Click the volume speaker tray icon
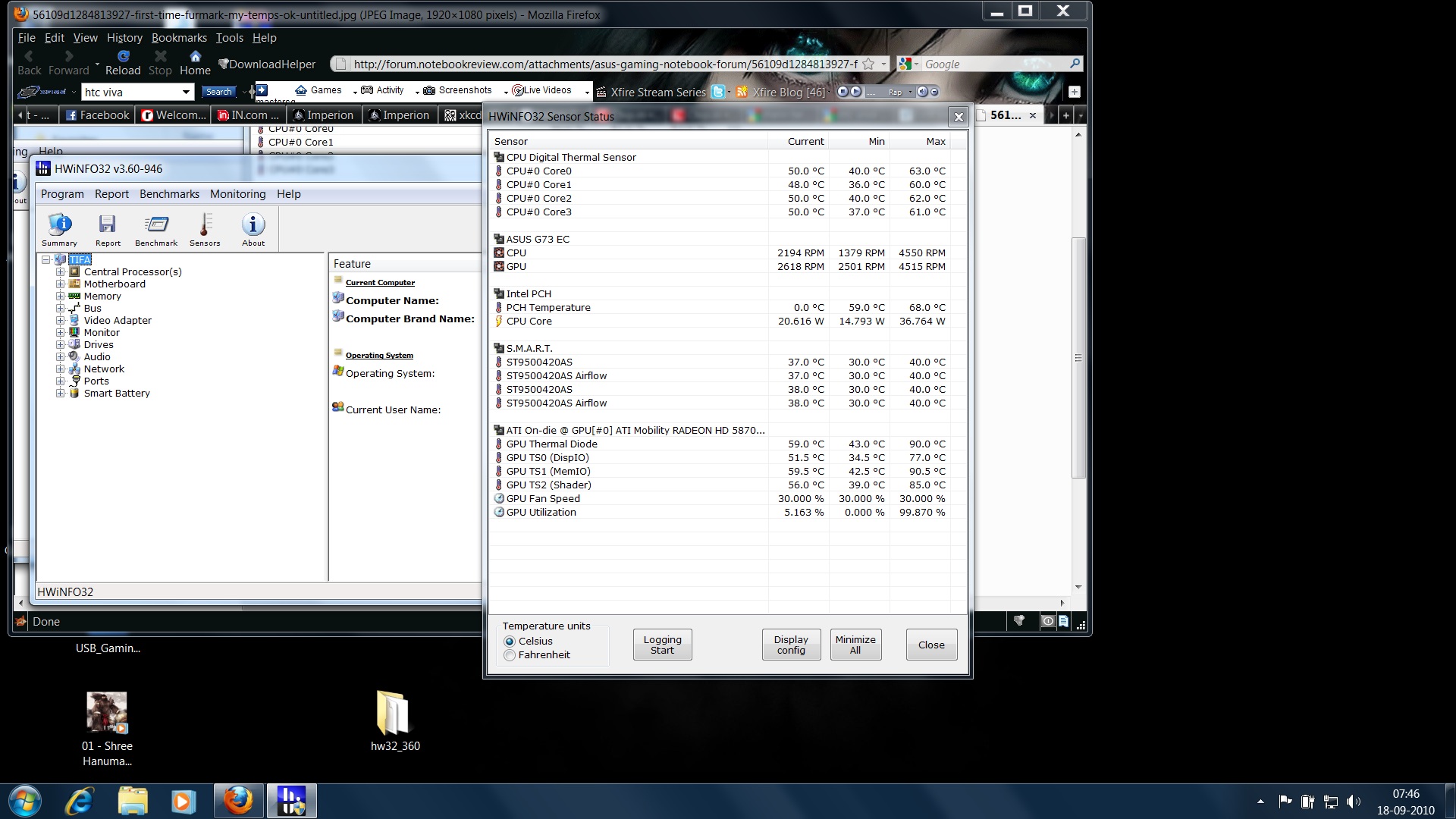 [x=1354, y=802]
